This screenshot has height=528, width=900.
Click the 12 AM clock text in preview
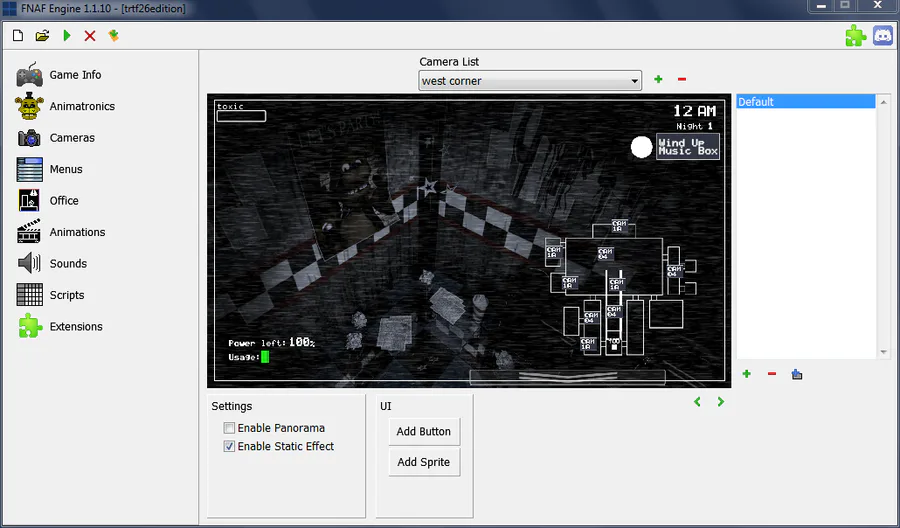[695, 111]
